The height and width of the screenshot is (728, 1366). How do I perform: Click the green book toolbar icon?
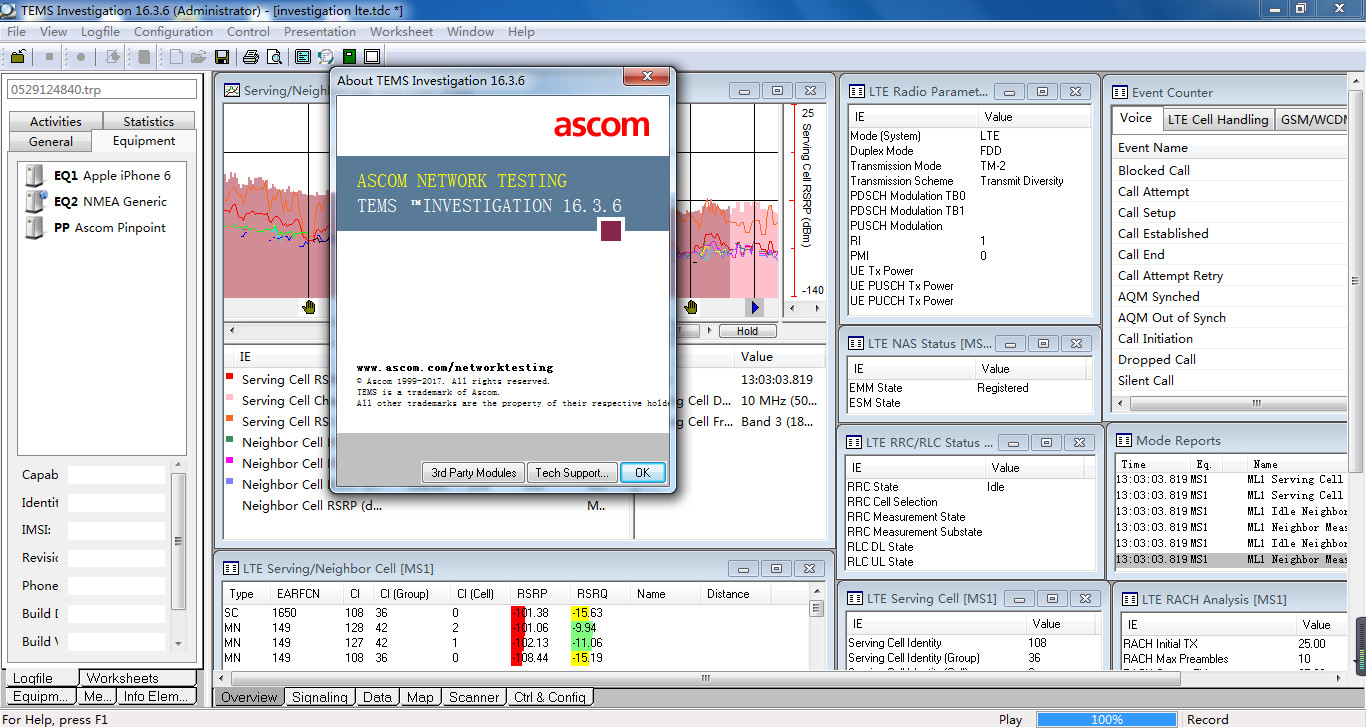click(x=349, y=56)
